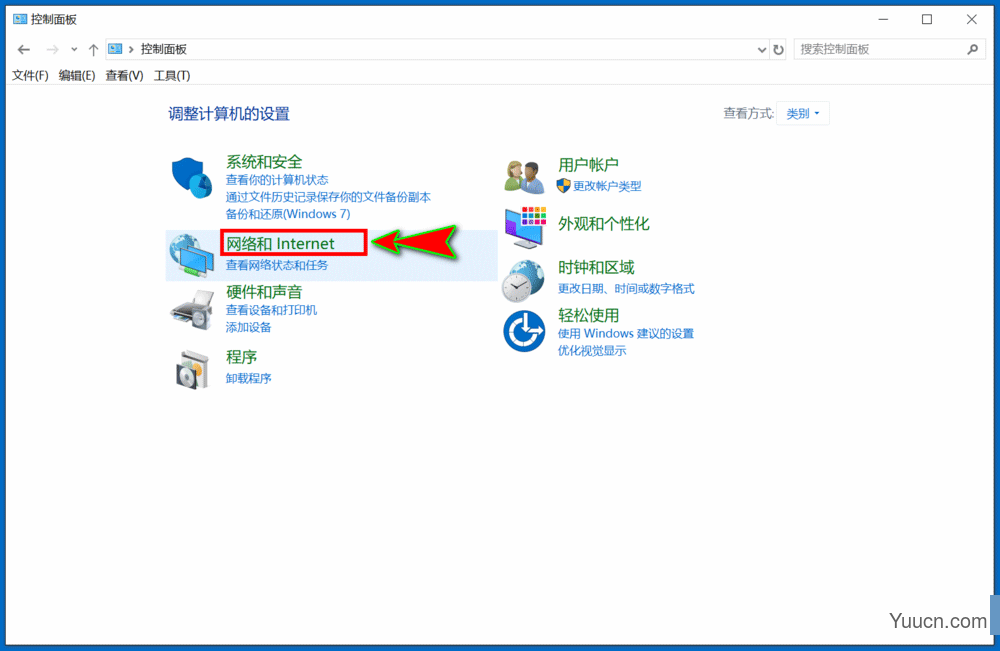Screen dimensions: 1000x651
Task: Click the Control Panel title bar icon
Action: point(20,19)
